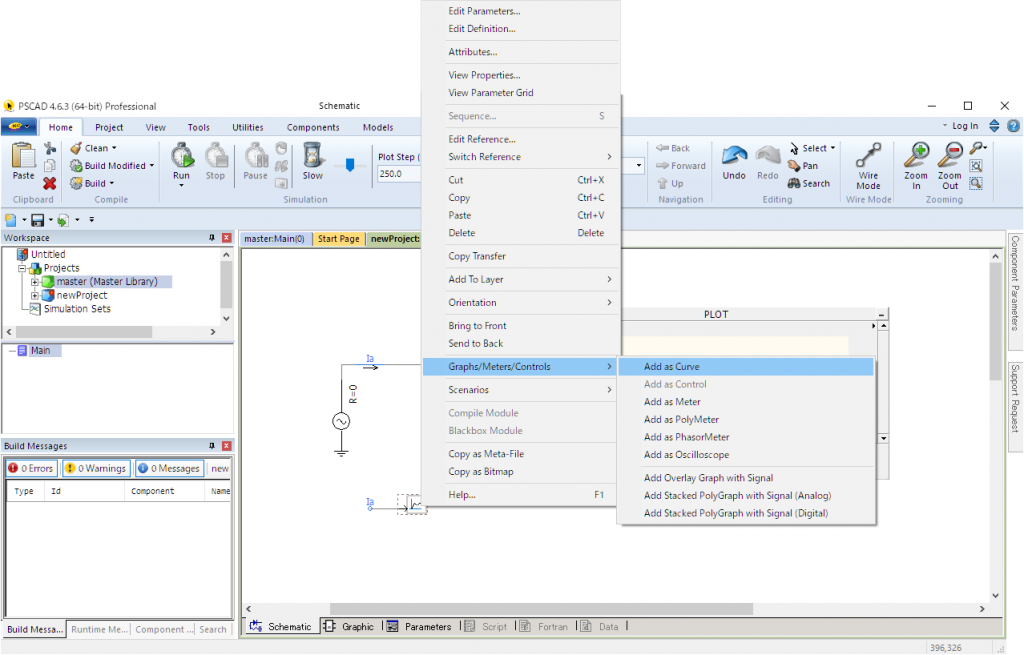Viewport: 1024px width, 655px height.
Task: Click the Paste clipboard icon
Action: 22,156
